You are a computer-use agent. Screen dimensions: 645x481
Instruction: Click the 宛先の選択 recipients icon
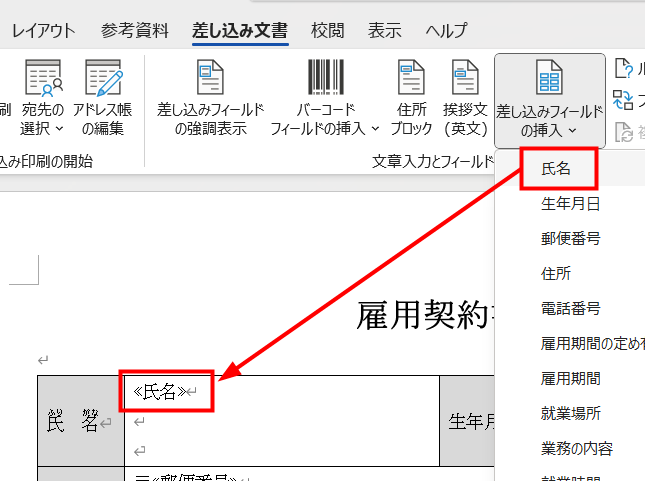(43, 77)
